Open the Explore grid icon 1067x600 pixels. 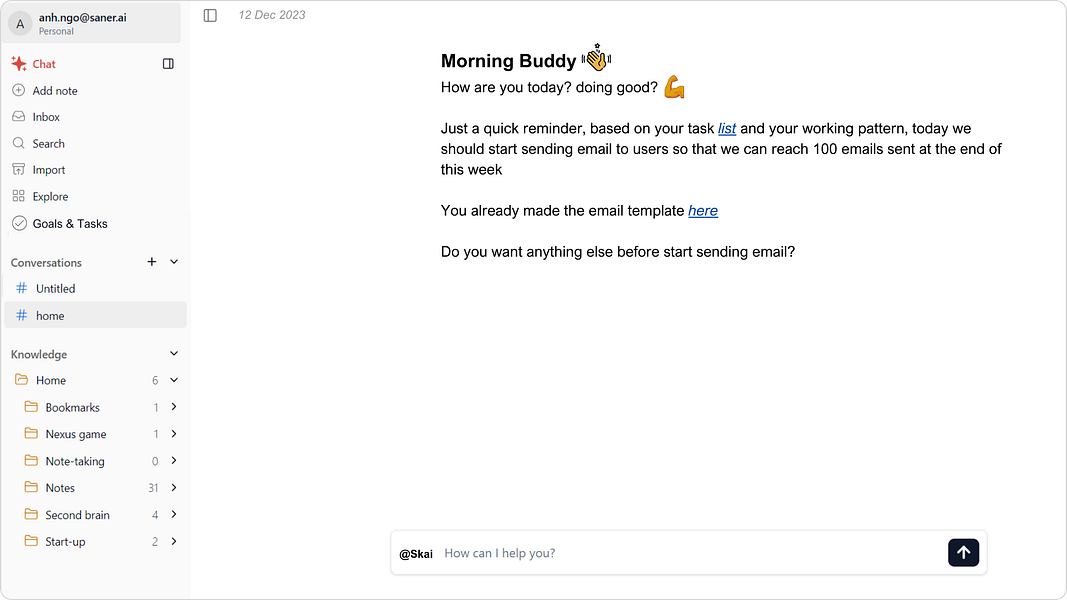(x=18, y=196)
